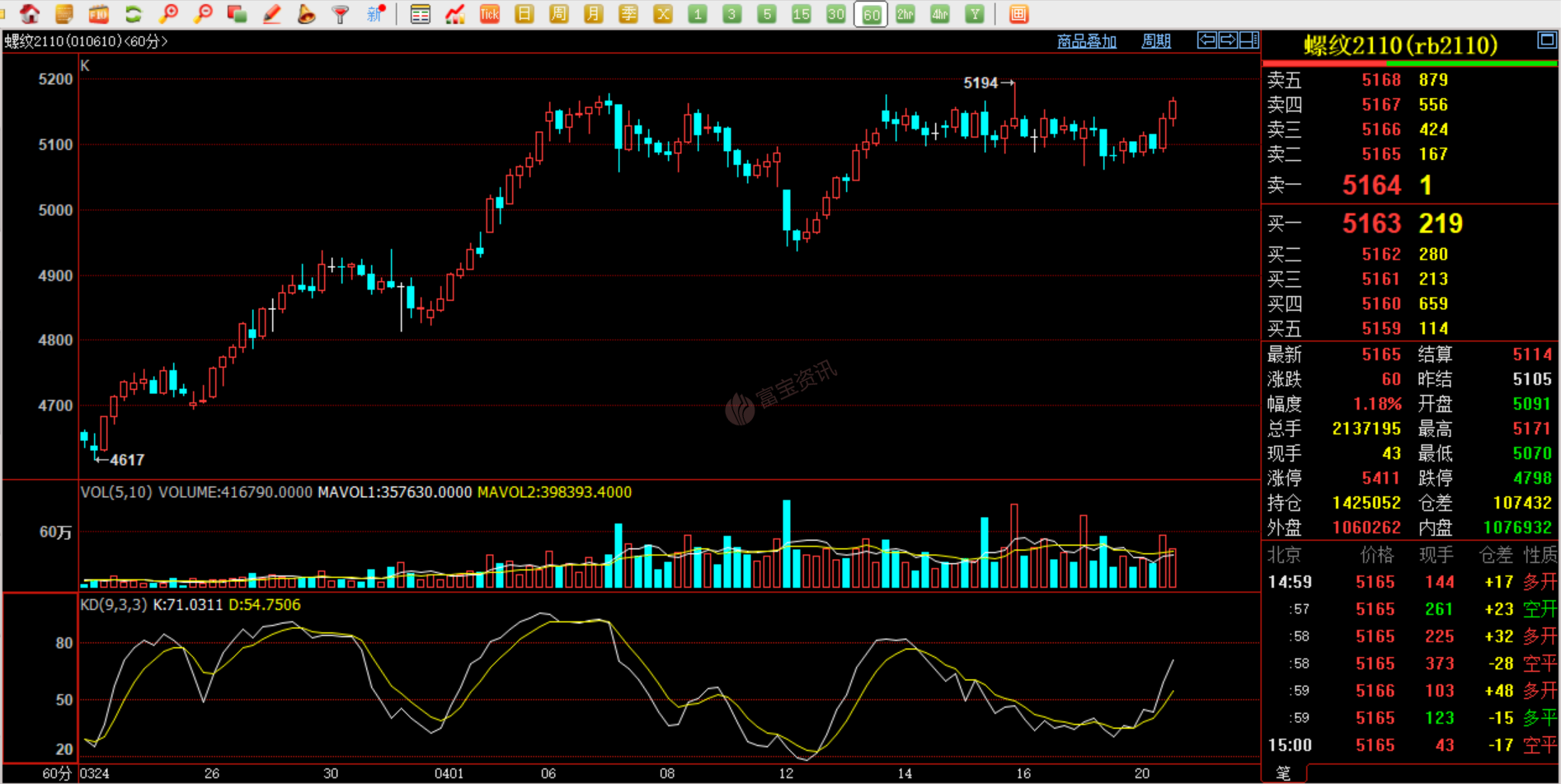Open the 笔 tab below trades
The width and height of the screenshot is (1561, 784).
pos(1284,773)
